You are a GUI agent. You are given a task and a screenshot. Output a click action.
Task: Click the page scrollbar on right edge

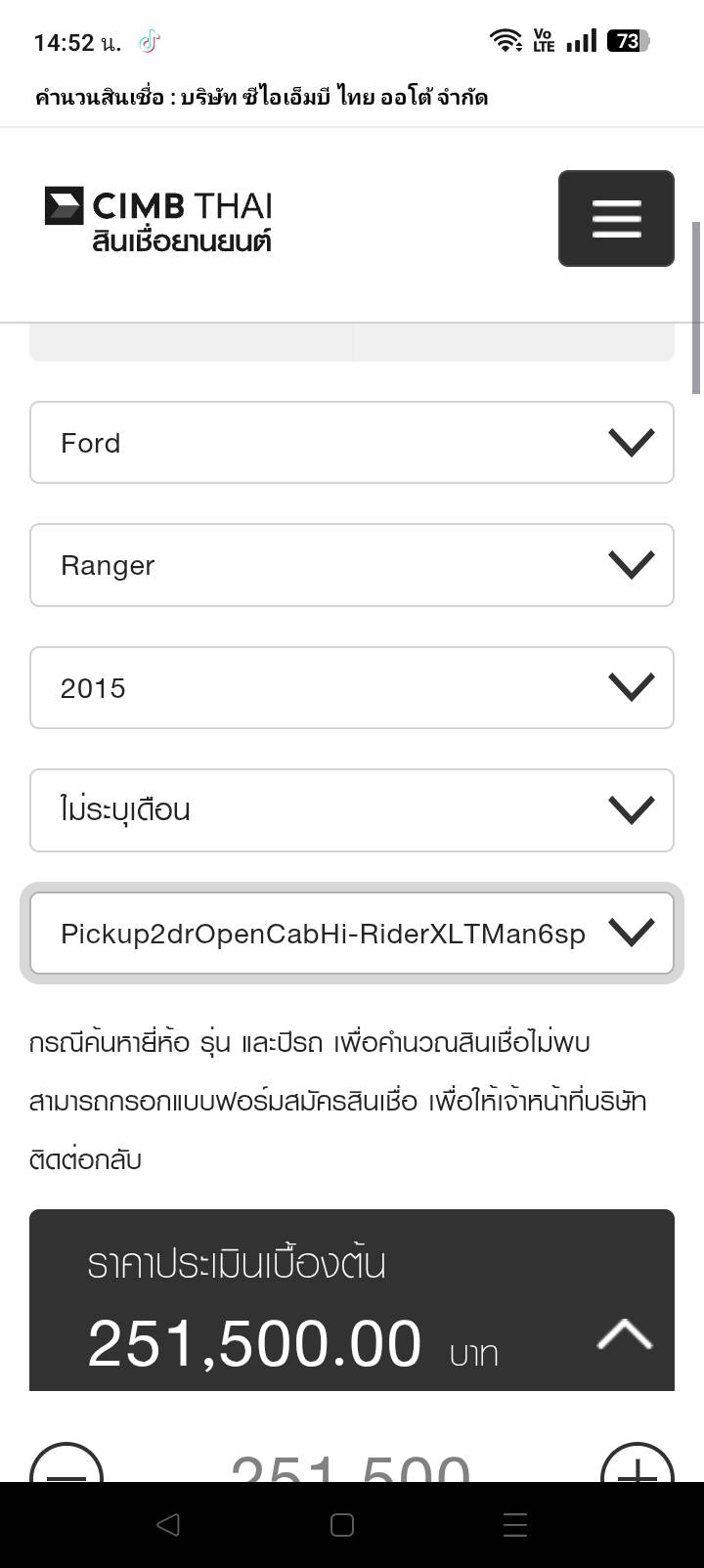point(696,308)
